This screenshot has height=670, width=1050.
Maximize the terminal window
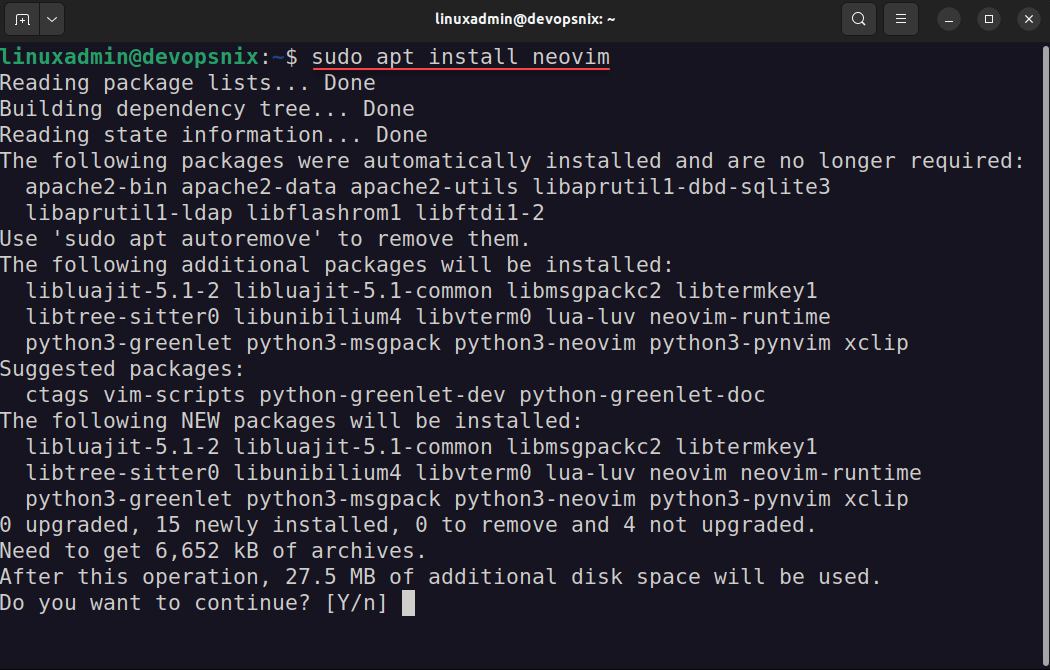click(x=989, y=19)
